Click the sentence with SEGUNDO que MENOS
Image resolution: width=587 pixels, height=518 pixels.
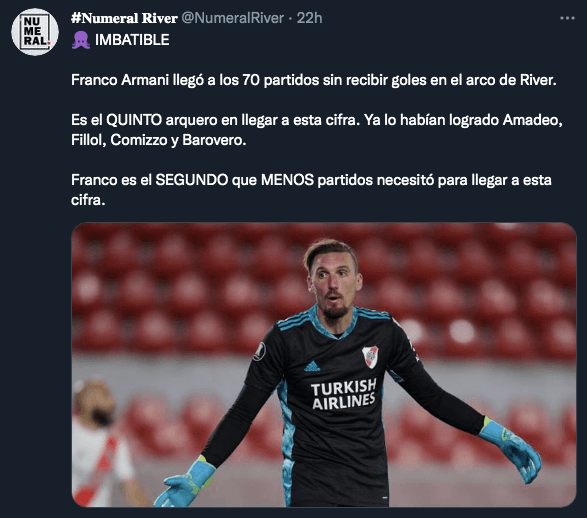tap(311, 190)
